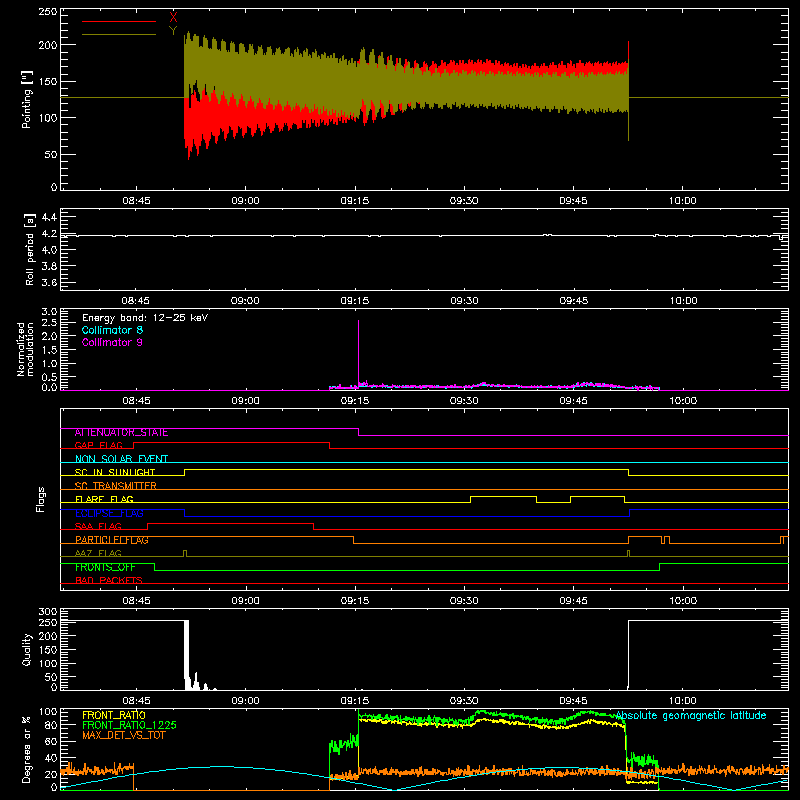Select the GAP_FLAG label
Screen dimensions: 800x800
[x=98, y=445]
